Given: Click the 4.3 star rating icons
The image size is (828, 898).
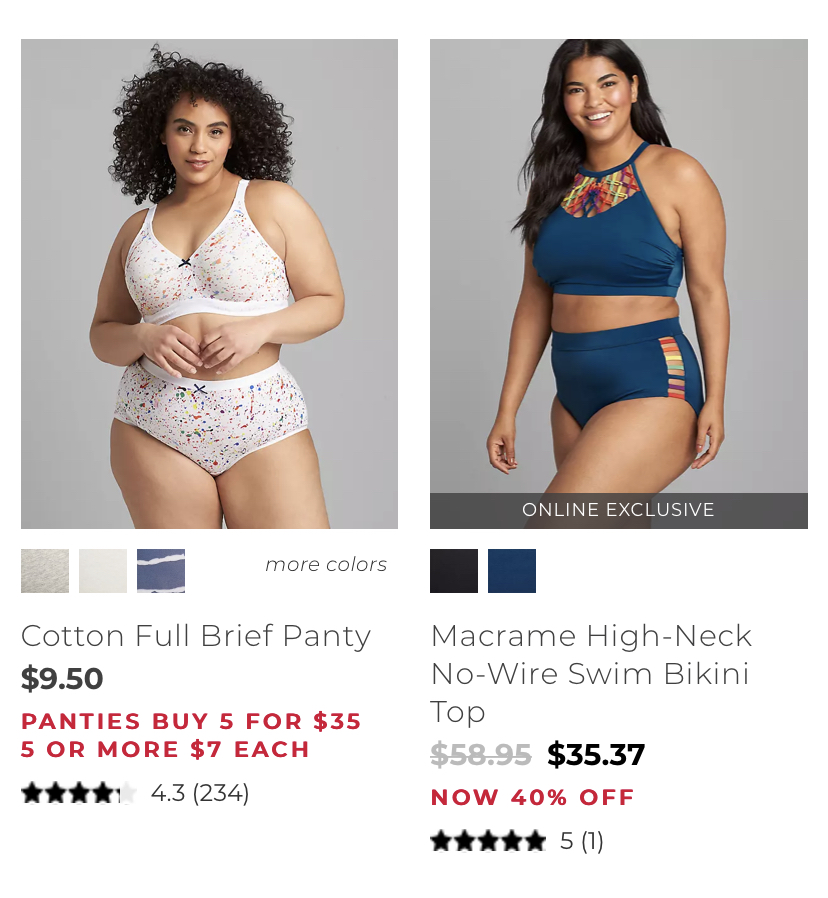Looking at the screenshot, I should coord(79,793).
